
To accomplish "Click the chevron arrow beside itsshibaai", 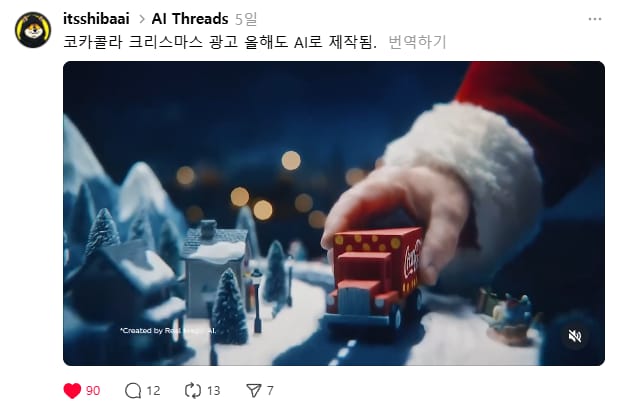I will click(142, 19).
